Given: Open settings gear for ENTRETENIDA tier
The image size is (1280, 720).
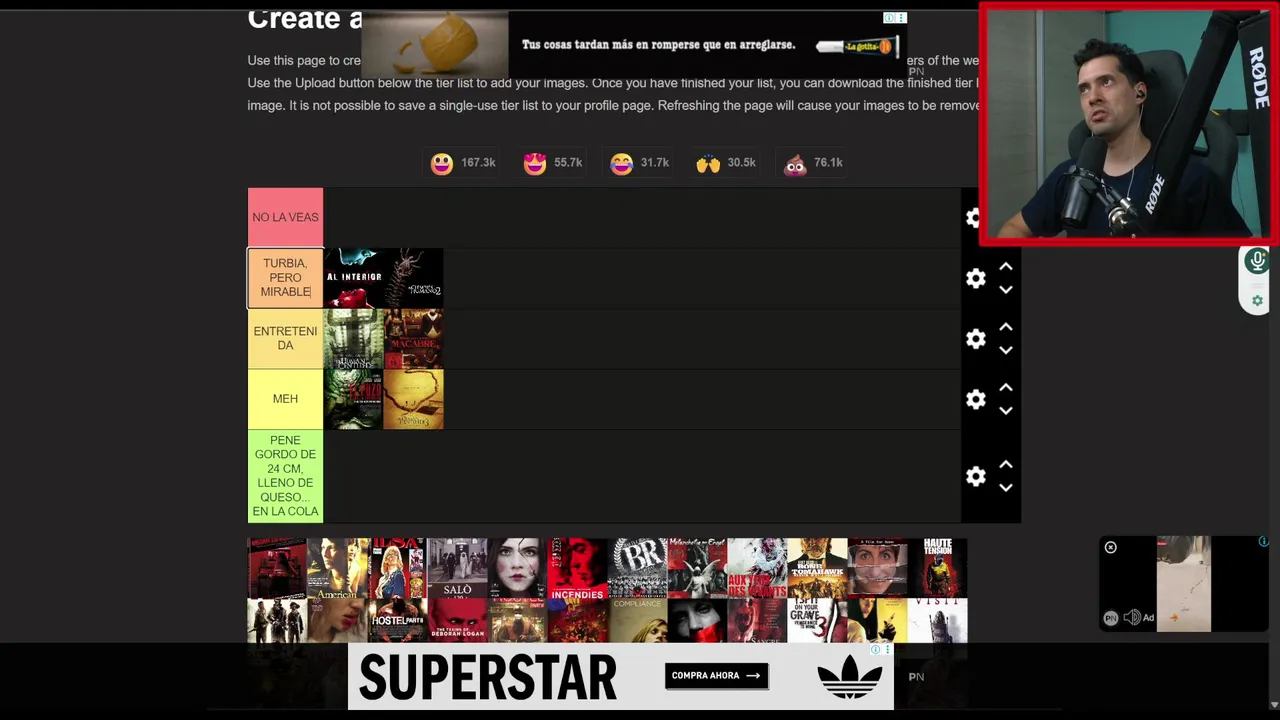Looking at the screenshot, I should coord(976,339).
